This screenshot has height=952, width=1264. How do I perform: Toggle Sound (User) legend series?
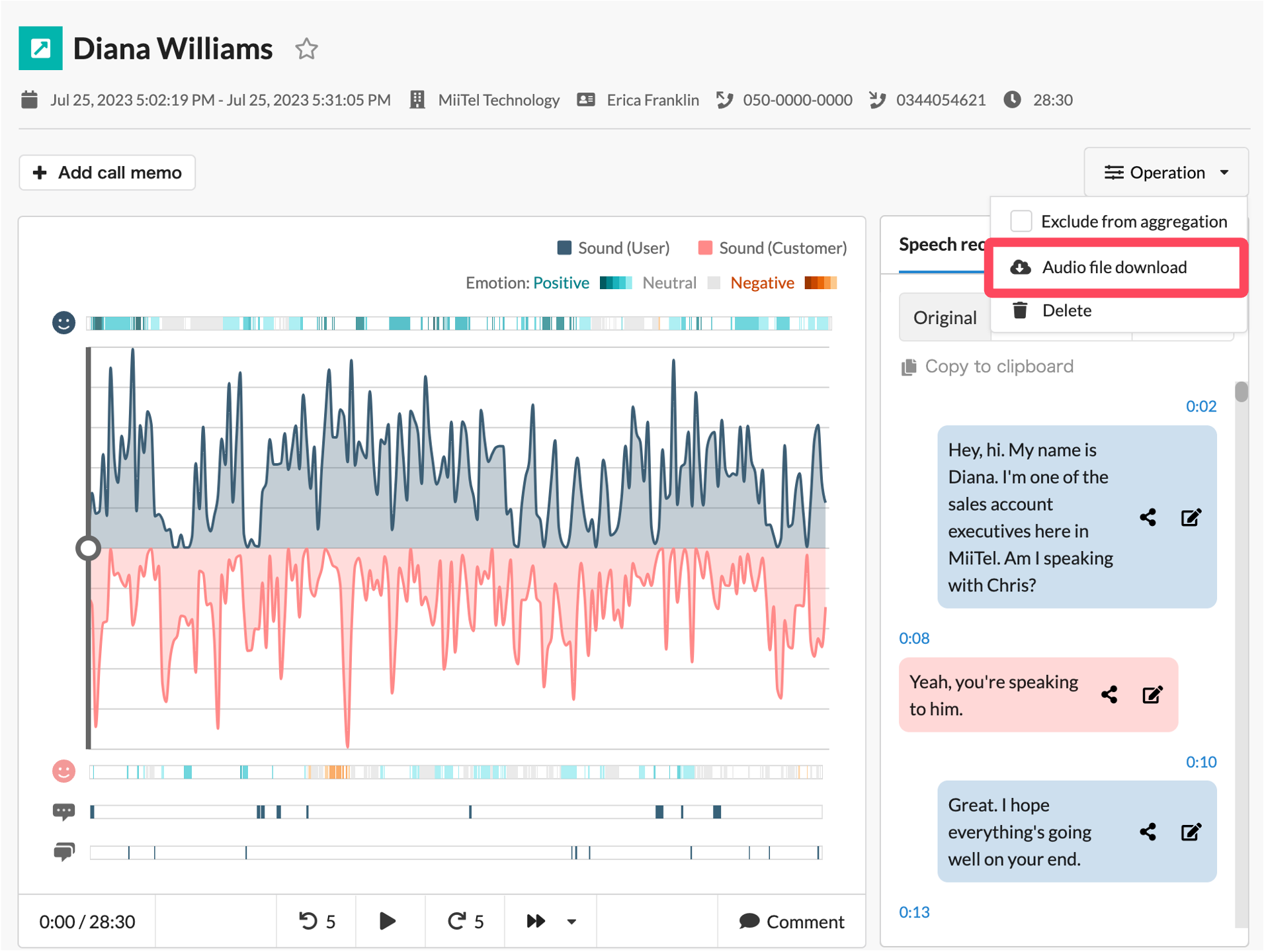(613, 248)
